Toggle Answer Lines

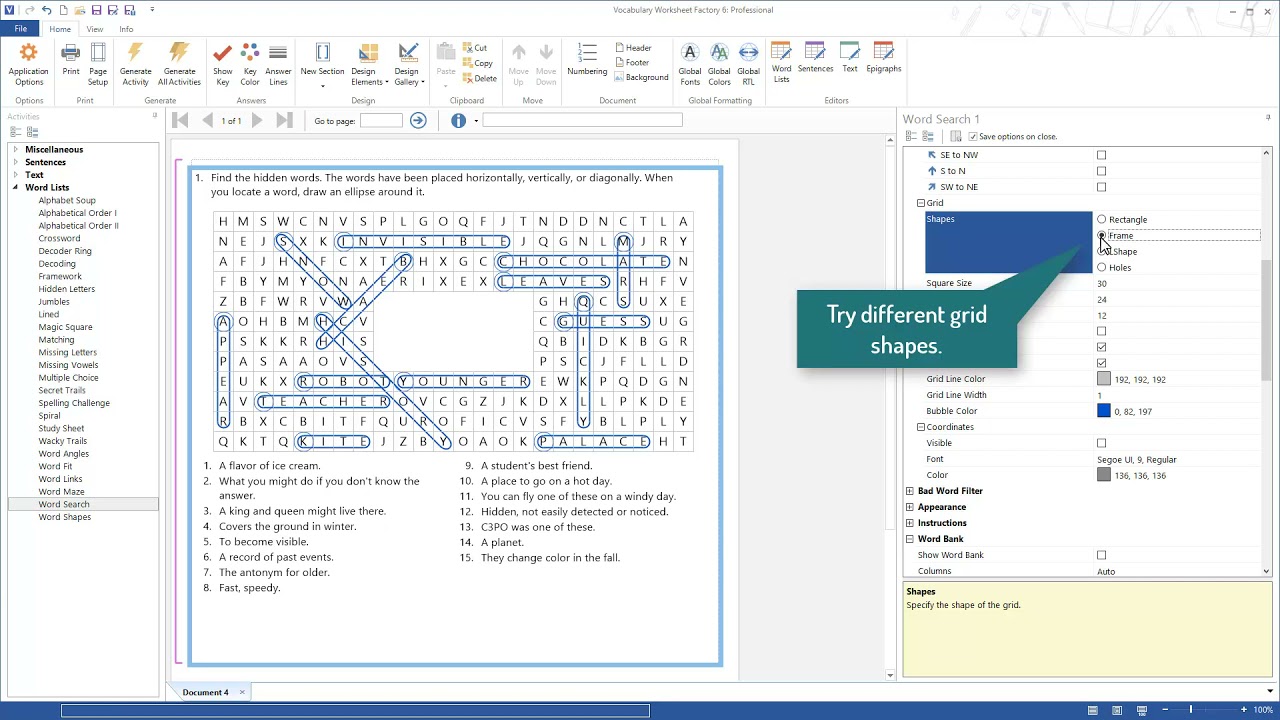pos(278,64)
